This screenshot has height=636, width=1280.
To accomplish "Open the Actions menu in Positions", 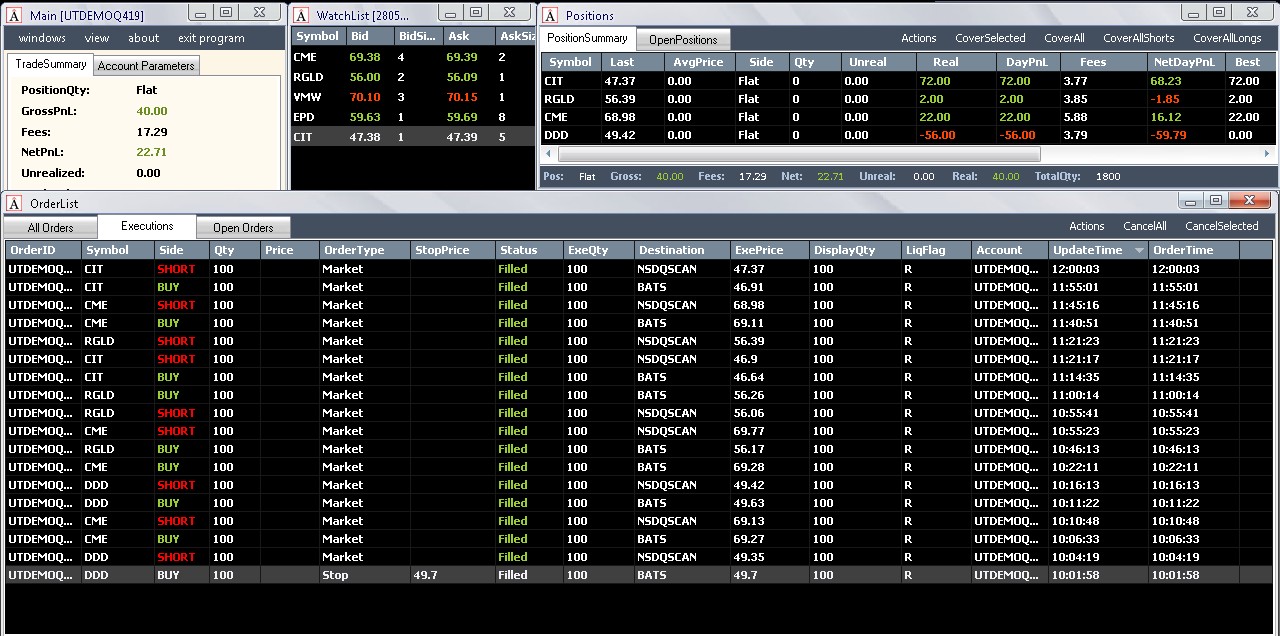I will (918, 38).
